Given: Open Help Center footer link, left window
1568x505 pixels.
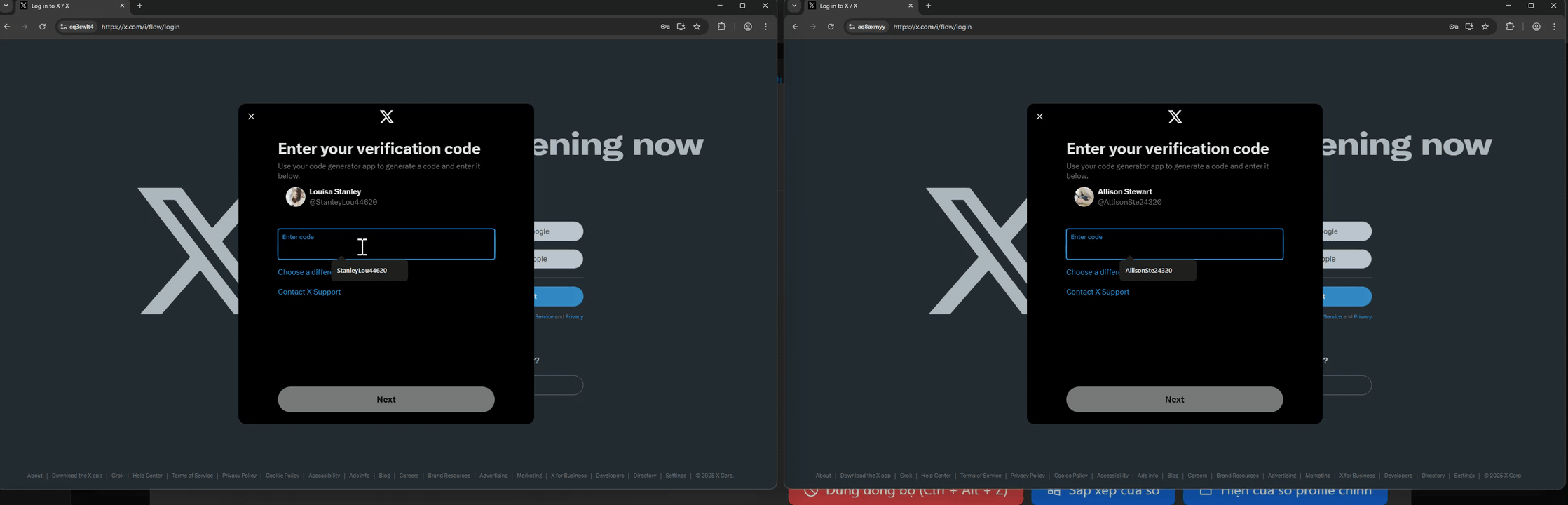Looking at the screenshot, I should [147, 476].
